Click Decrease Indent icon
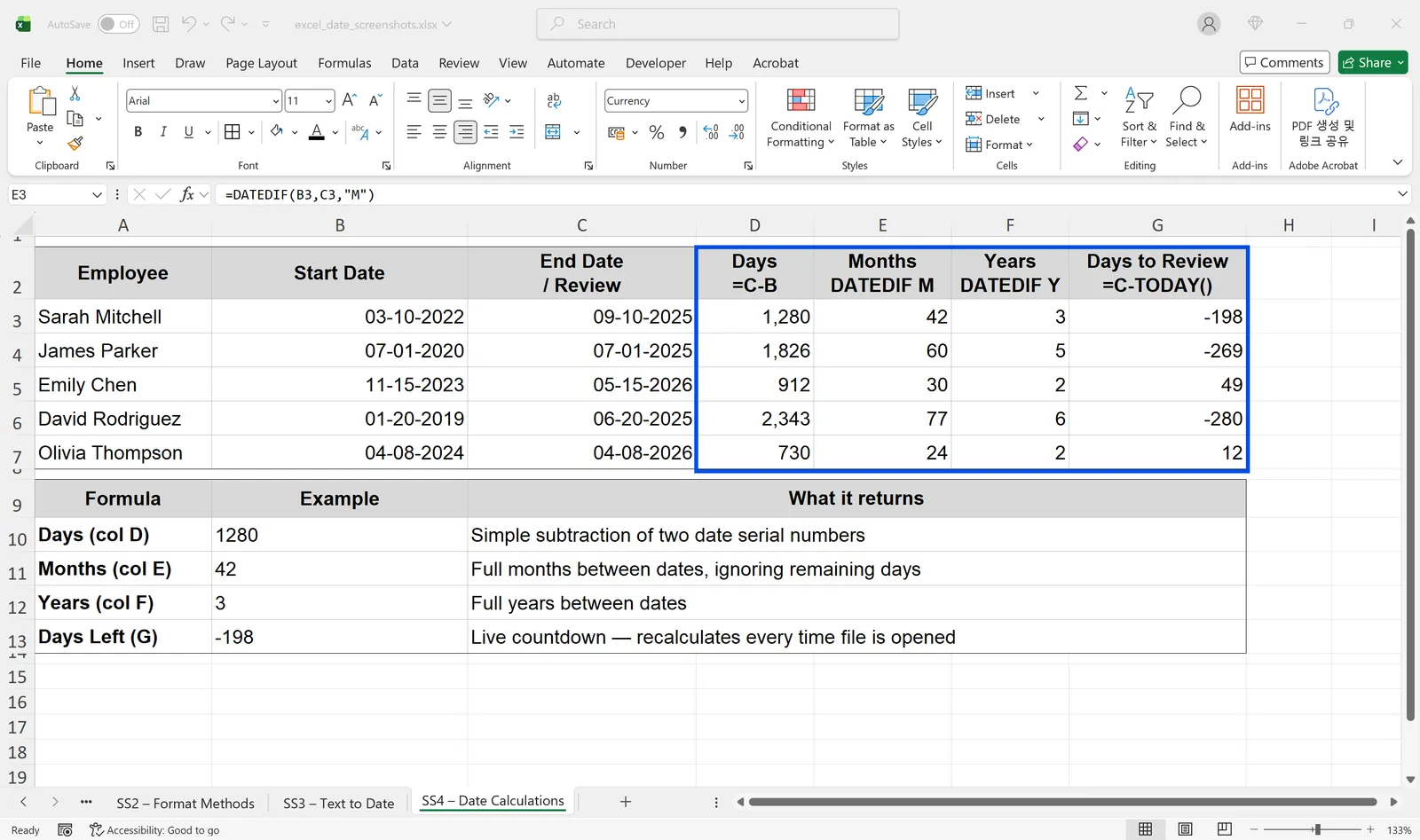 (491, 132)
